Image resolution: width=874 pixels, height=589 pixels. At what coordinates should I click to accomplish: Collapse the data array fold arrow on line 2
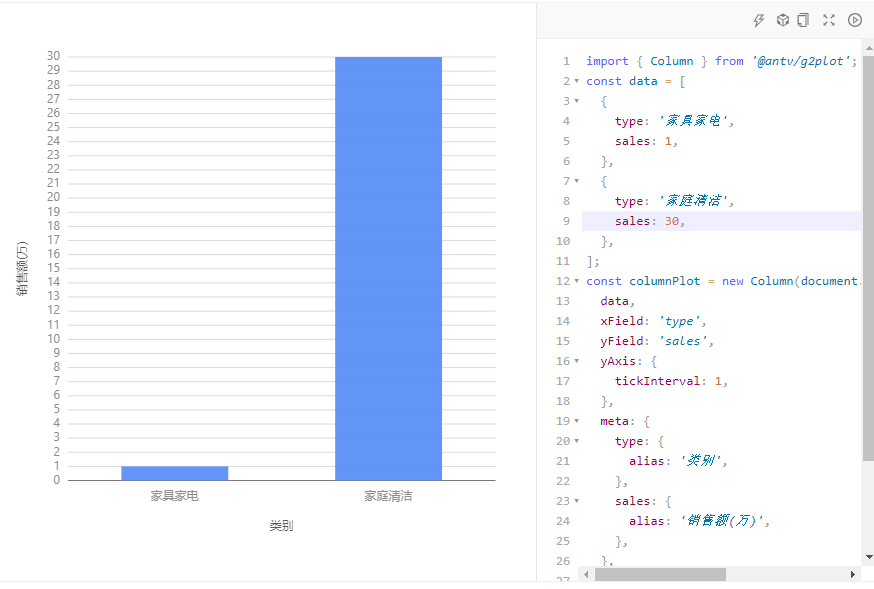pos(576,81)
